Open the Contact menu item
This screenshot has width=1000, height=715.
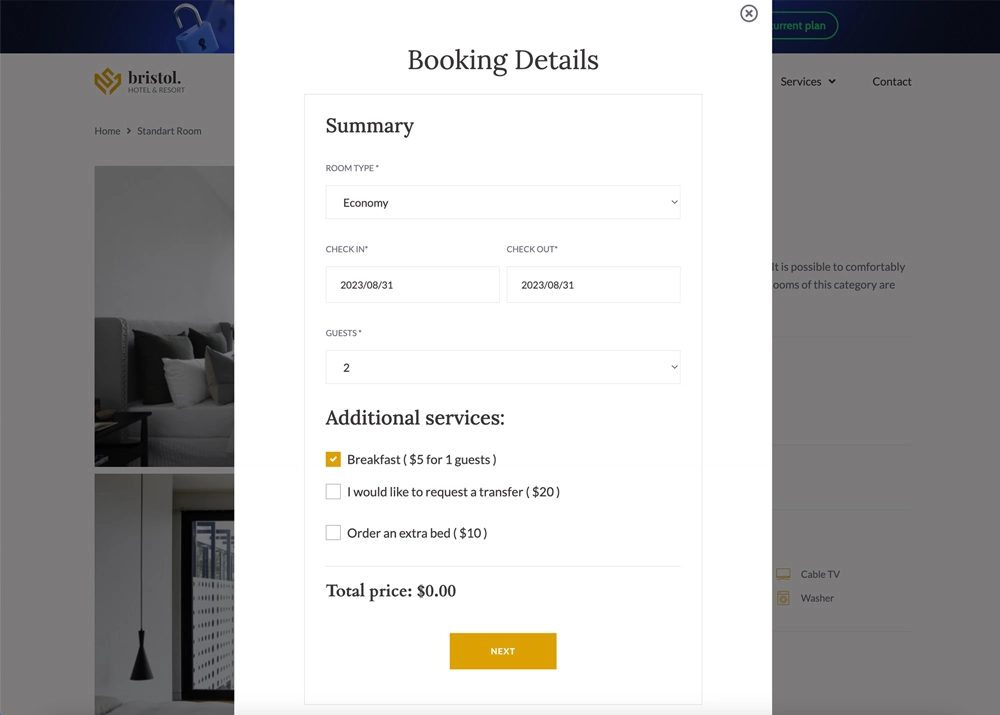891,81
